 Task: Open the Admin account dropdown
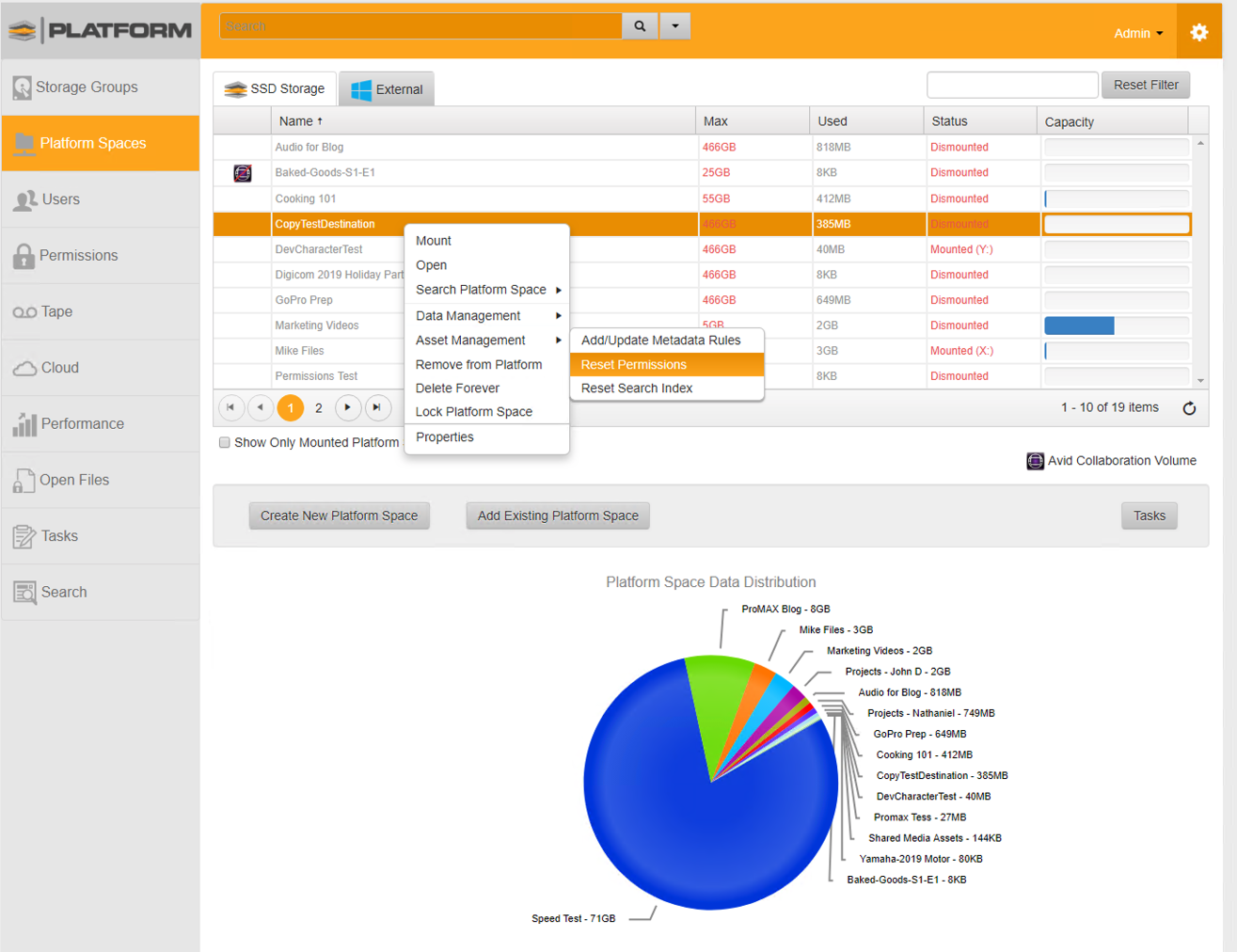pyautogui.click(x=1137, y=32)
